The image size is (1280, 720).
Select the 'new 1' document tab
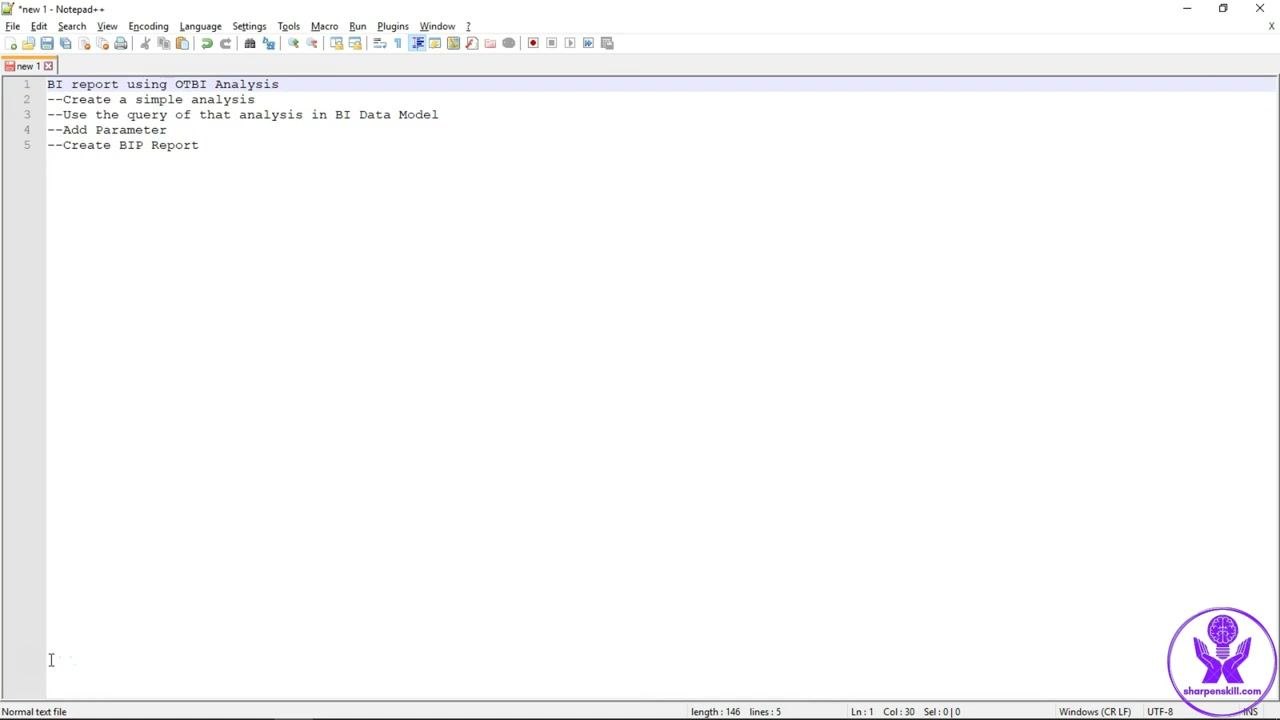[x=28, y=66]
